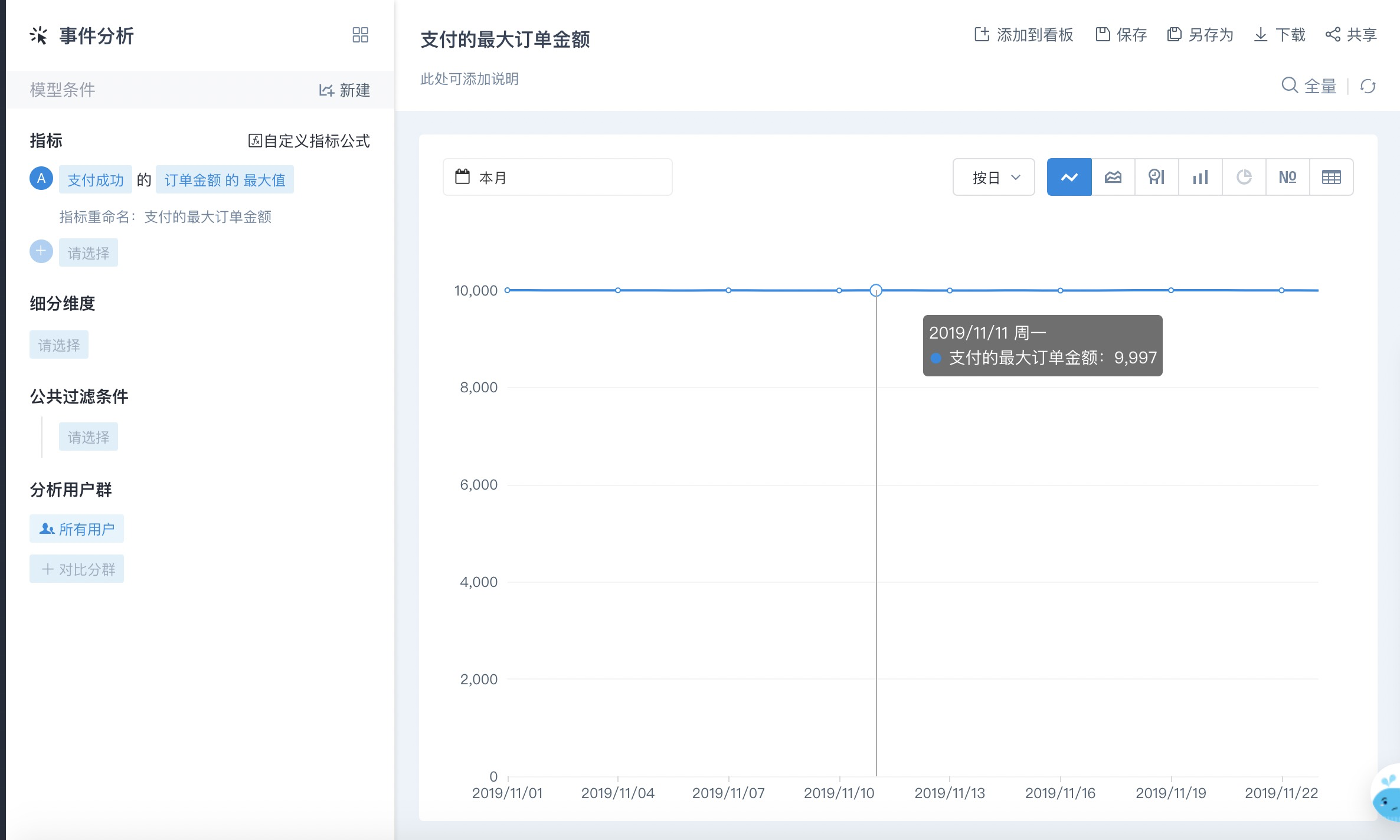The width and height of the screenshot is (1400, 840).
Task: Switch to pie chart view
Action: coord(1244,177)
